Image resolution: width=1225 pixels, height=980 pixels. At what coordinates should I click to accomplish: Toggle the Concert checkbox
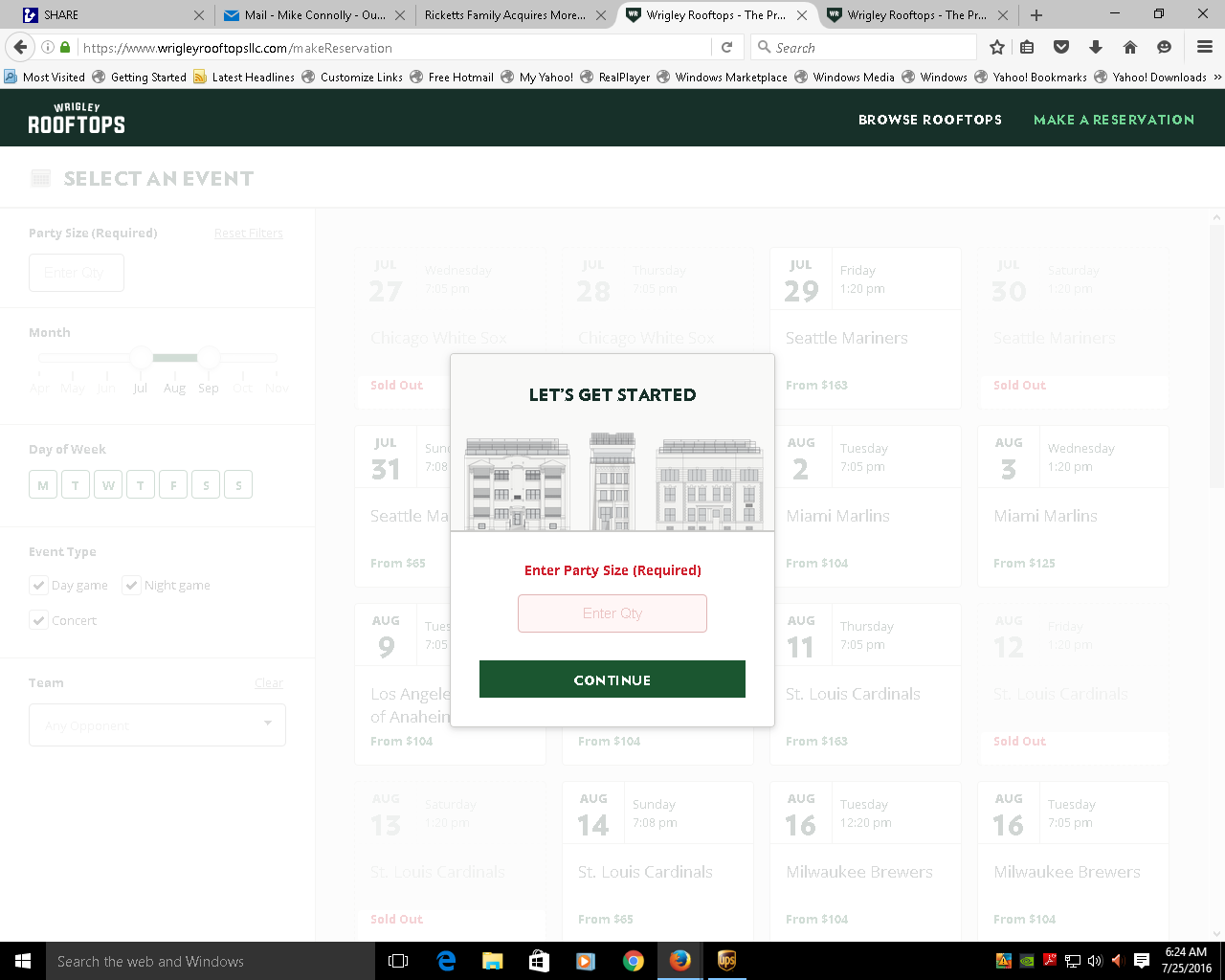coord(38,620)
